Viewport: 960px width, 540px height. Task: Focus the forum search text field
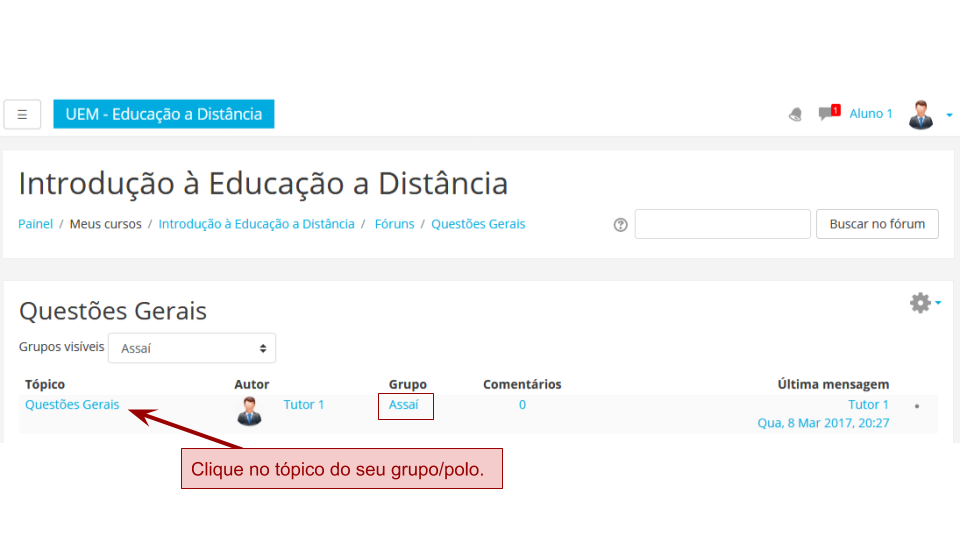point(722,224)
